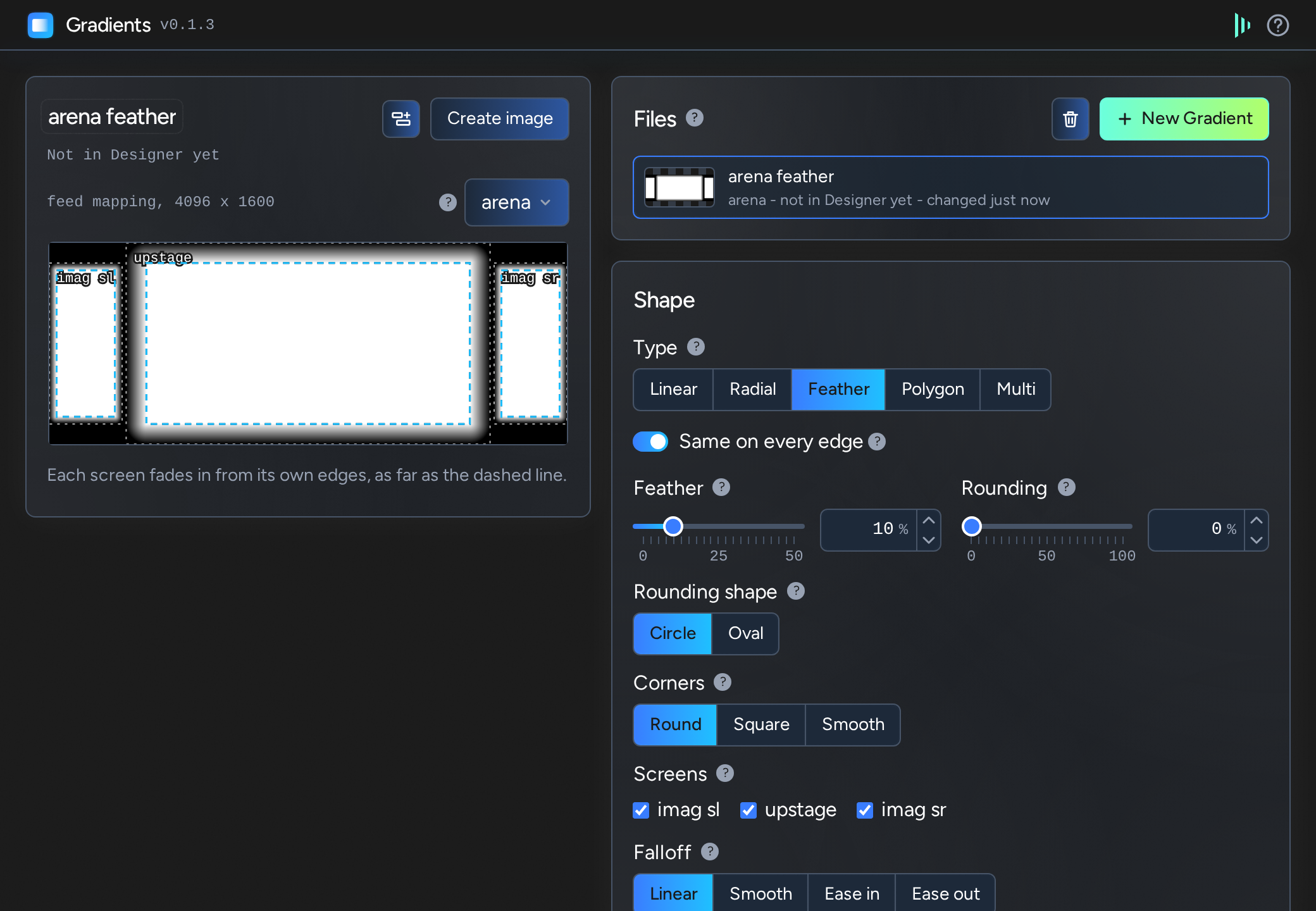Open the help icon next to Files heading
This screenshot has width=1316, height=911.
click(695, 118)
